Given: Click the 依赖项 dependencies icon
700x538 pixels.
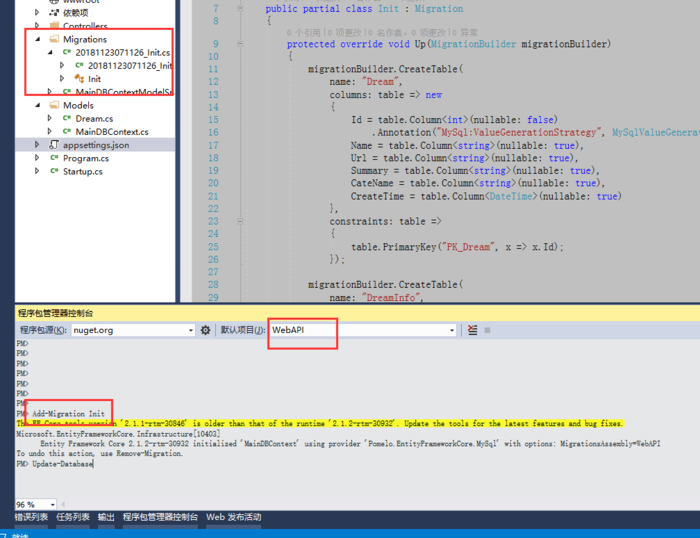Looking at the screenshot, I should coord(54,13).
